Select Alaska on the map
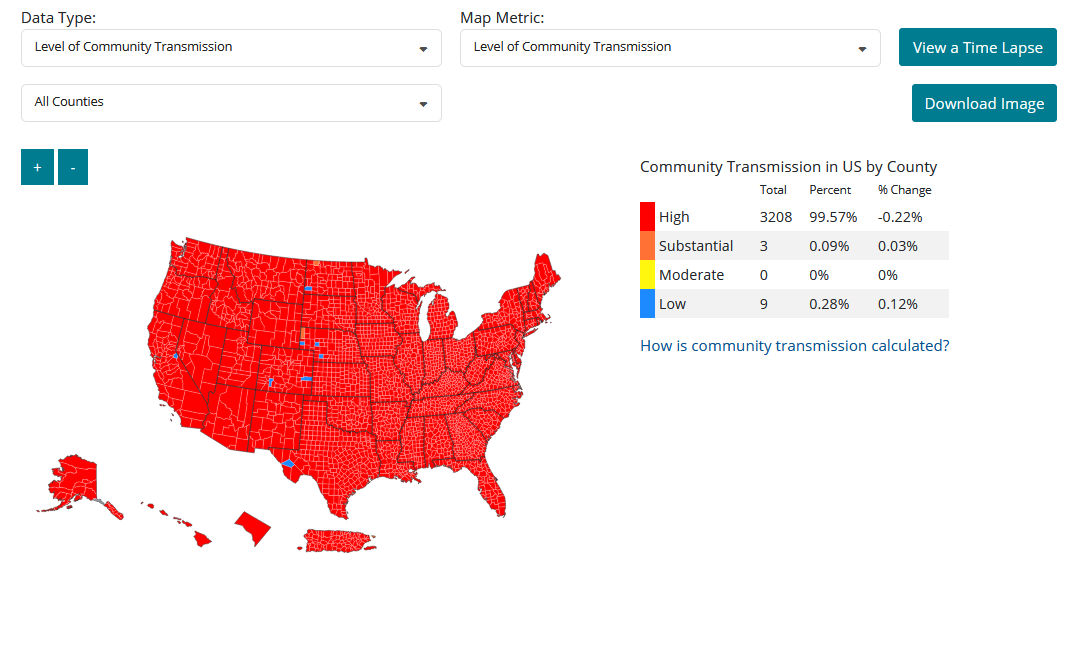 (x=72, y=480)
